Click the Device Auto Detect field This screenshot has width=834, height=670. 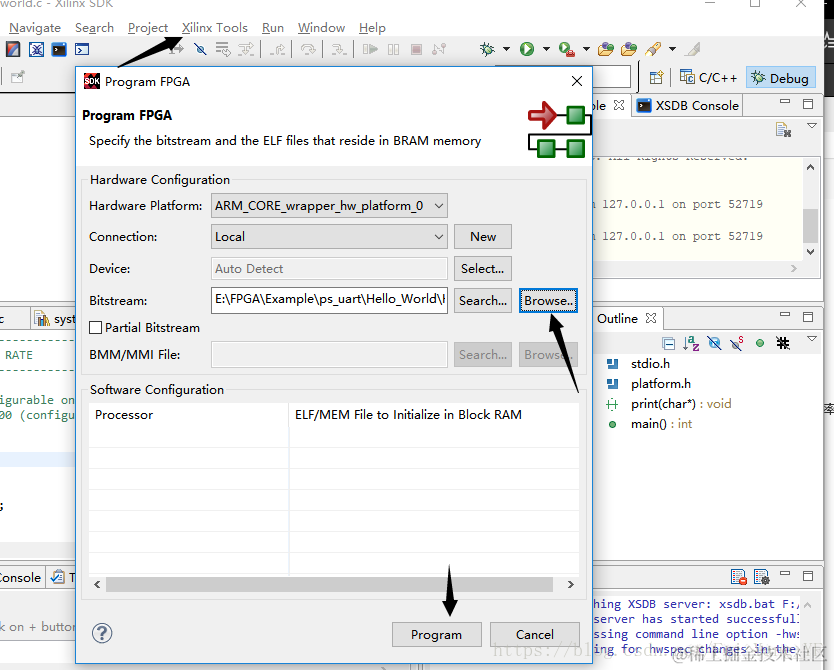(x=329, y=269)
